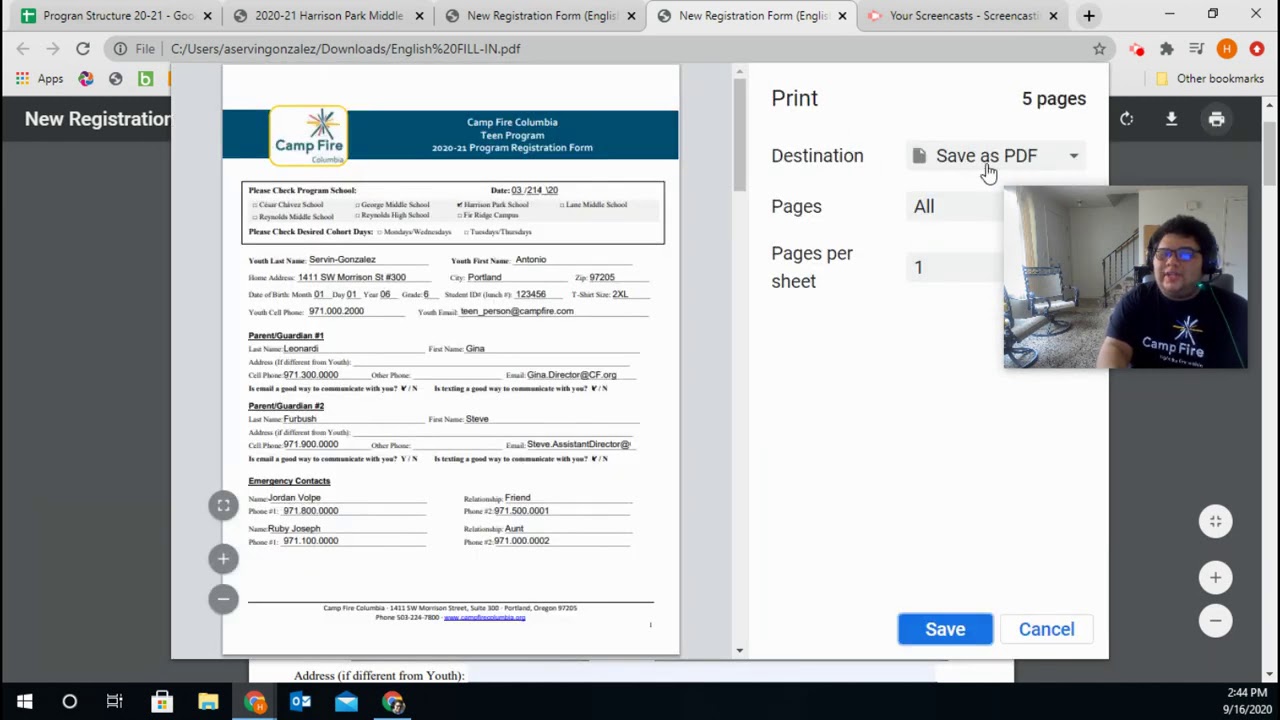Open the Windows Start menu

click(x=24, y=702)
